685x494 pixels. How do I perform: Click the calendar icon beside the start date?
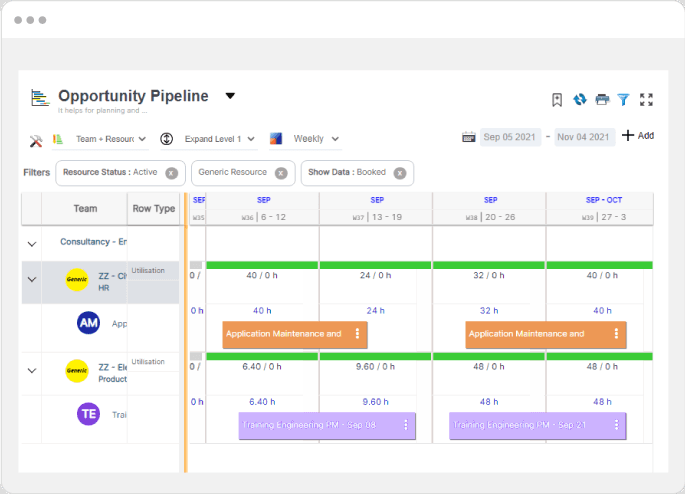(468, 138)
